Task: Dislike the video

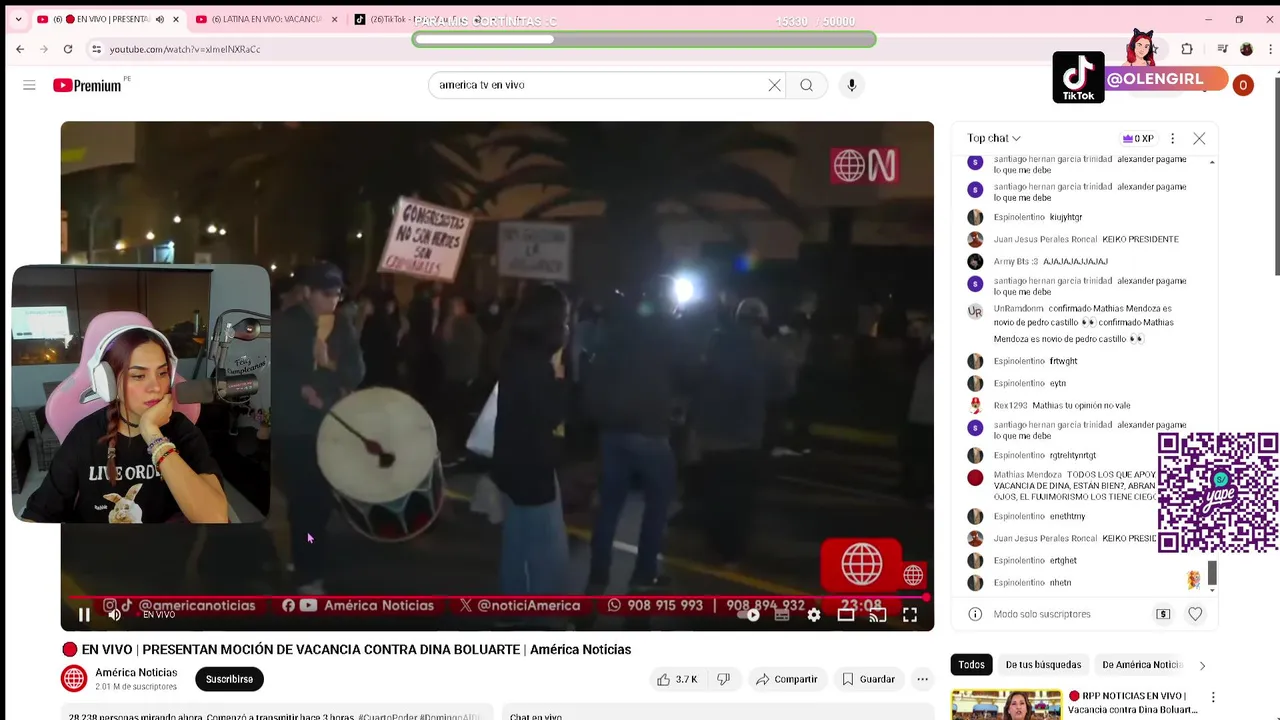Action: coord(723,679)
